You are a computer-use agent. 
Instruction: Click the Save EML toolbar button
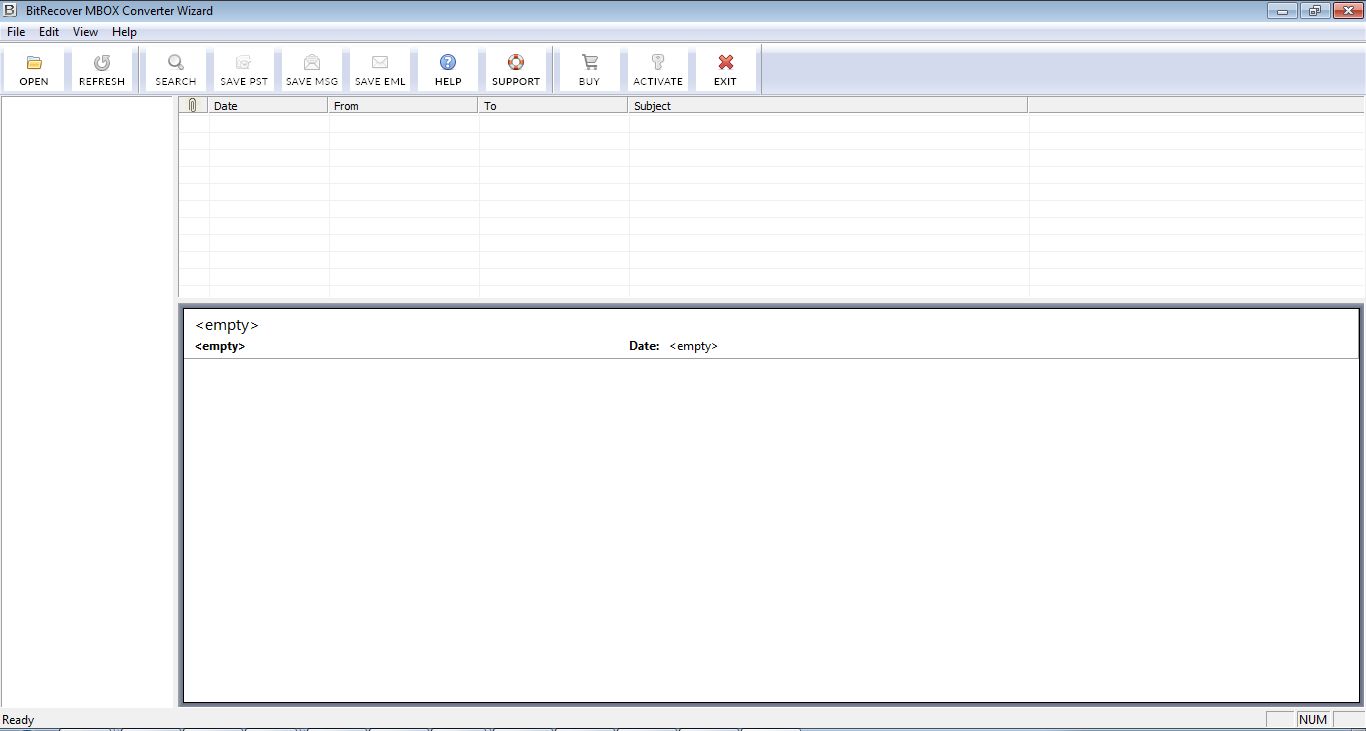[x=380, y=70]
